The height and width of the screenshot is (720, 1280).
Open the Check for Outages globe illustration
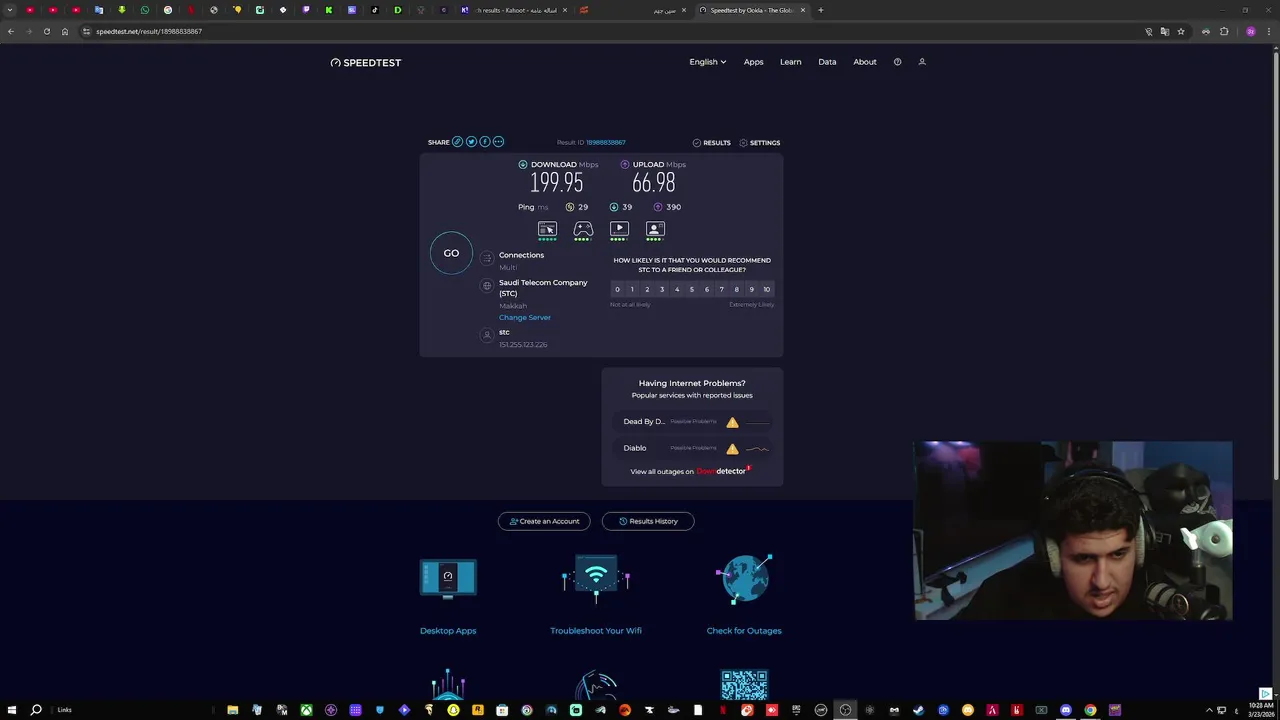[x=744, y=579]
